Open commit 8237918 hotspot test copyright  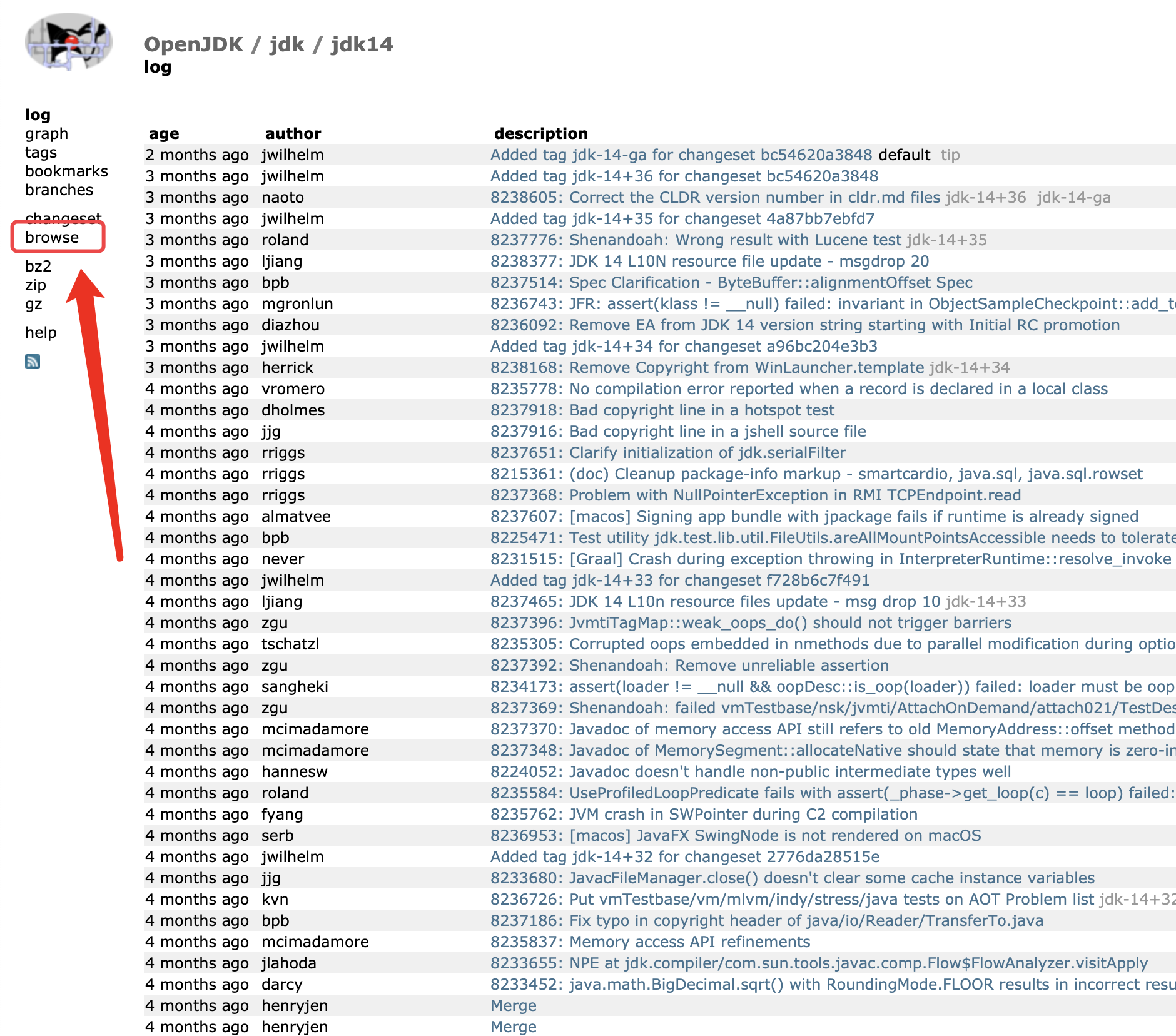tap(662, 410)
